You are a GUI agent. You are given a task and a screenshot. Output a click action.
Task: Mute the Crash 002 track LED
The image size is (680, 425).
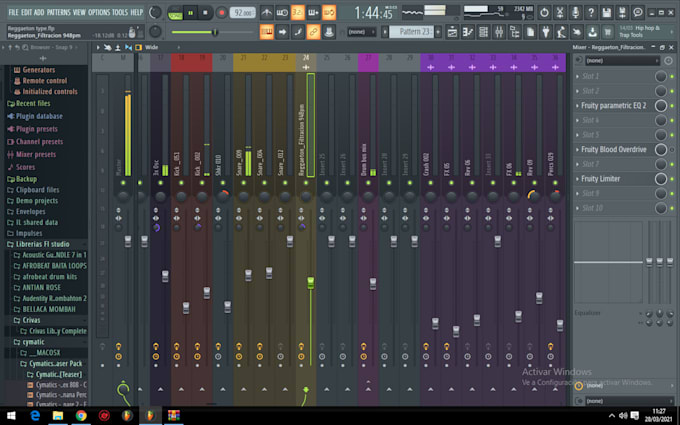coord(431,183)
